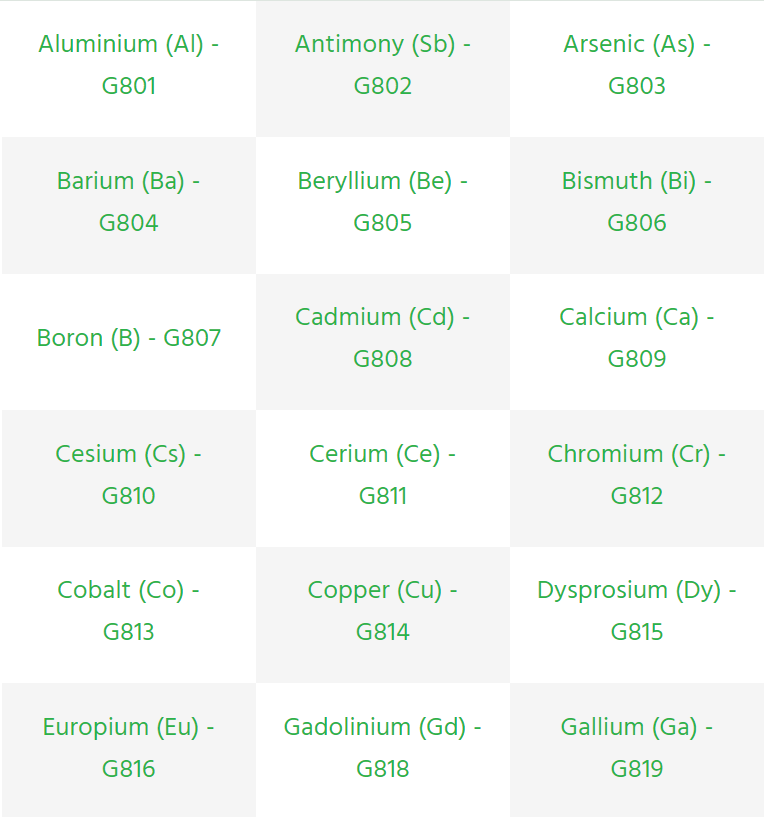Open the Chromium (Cr) - G812 link
Screen dimensions: 764x817
[637, 475]
